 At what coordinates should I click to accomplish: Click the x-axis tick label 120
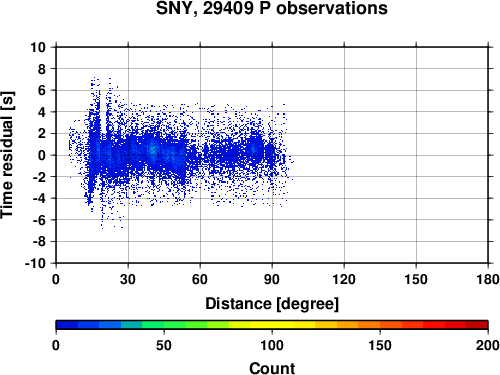click(344, 279)
